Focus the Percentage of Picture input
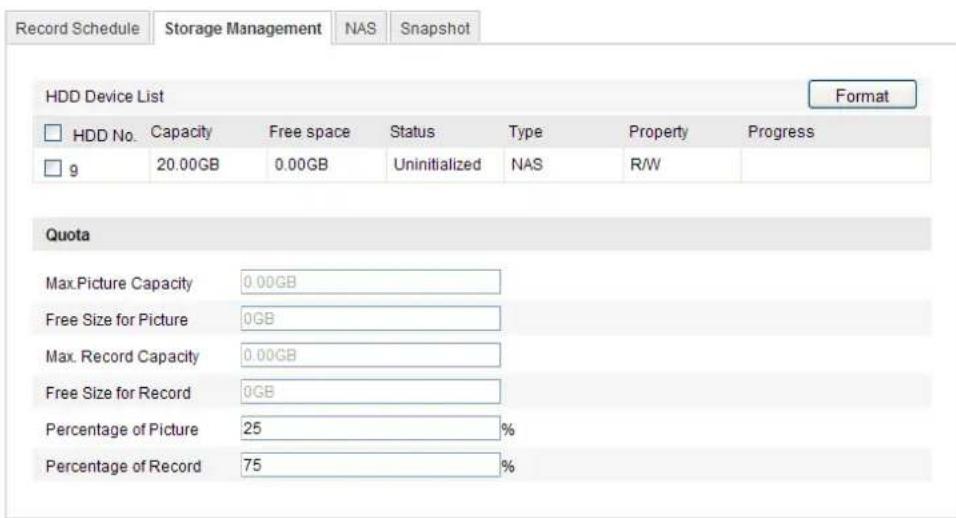 pyautogui.click(x=371, y=428)
